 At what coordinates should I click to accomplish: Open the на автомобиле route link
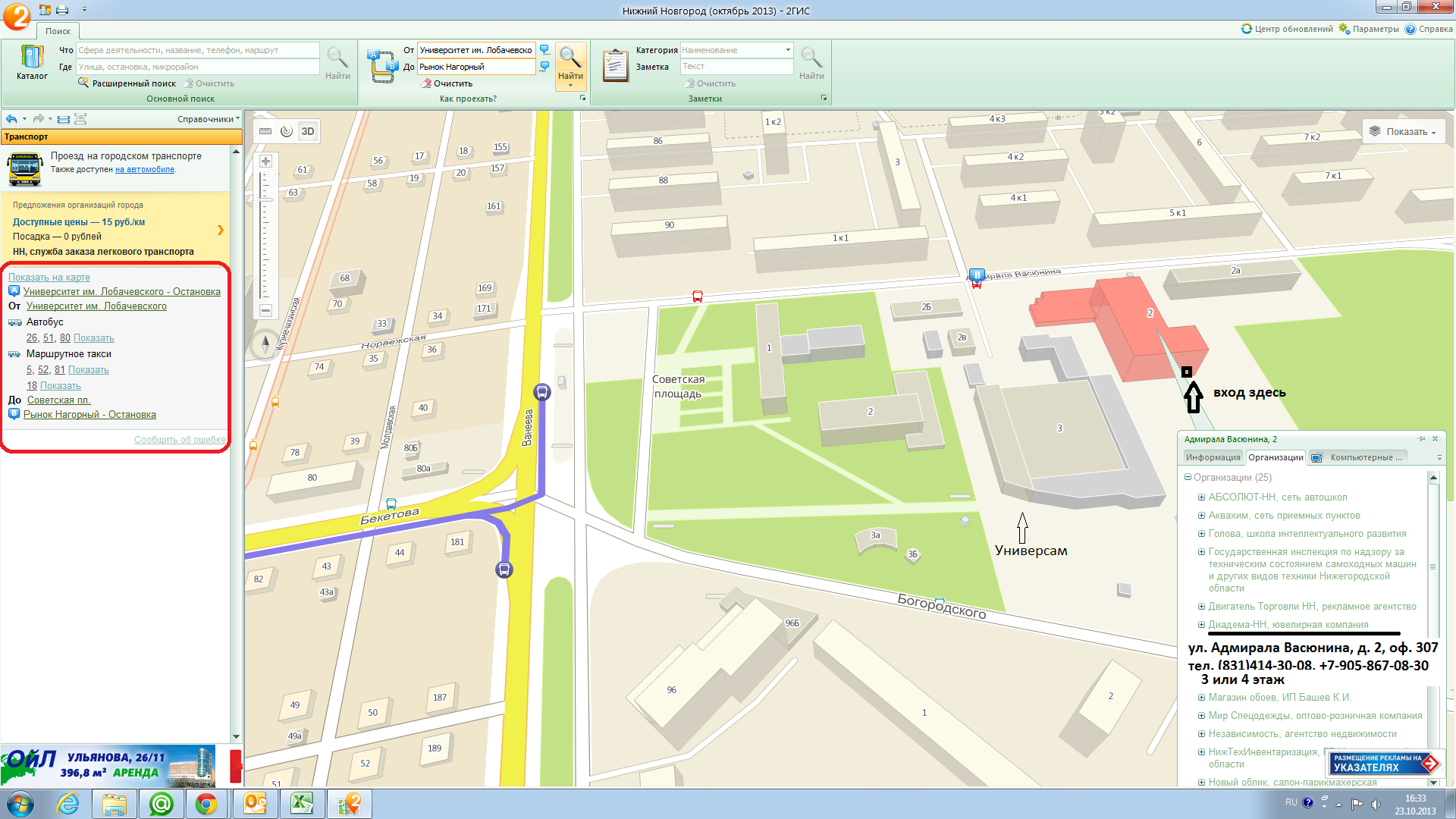tap(145, 170)
